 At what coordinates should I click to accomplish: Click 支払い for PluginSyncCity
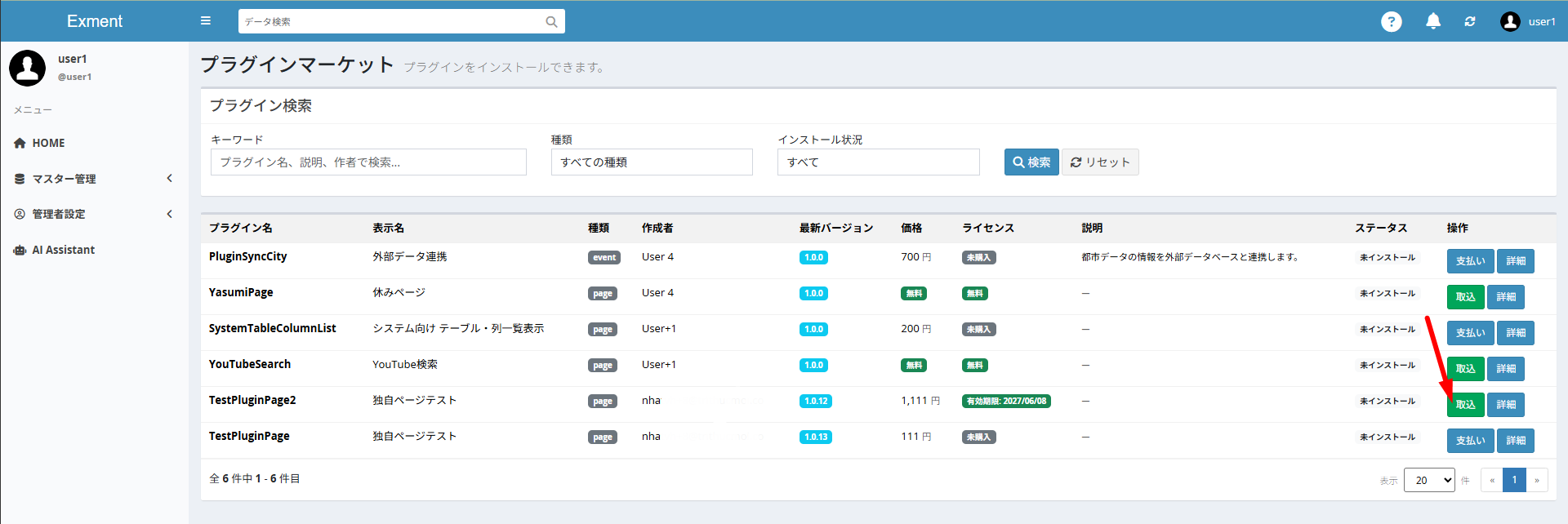pos(1471,261)
